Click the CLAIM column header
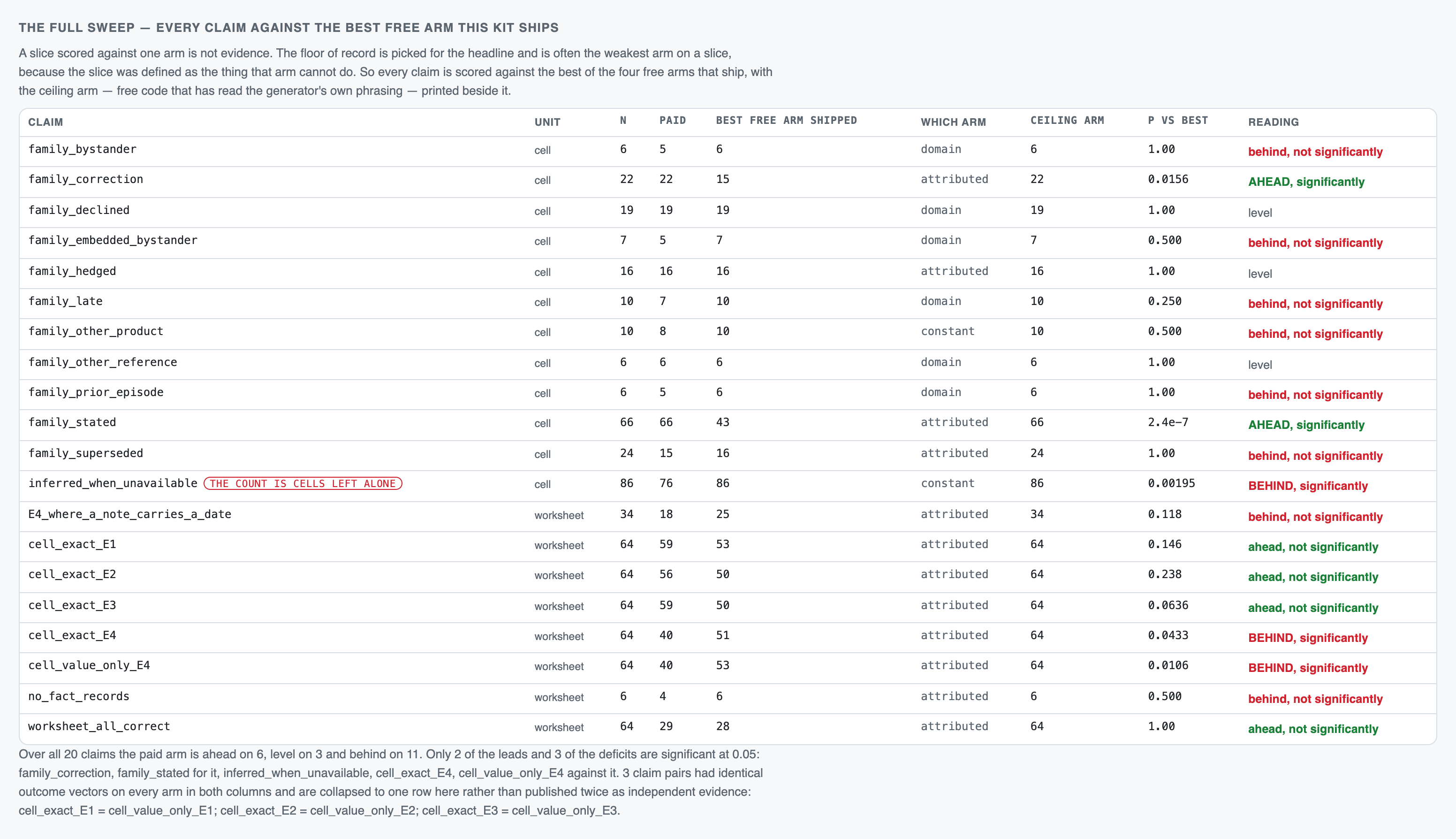 click(45, 122)
